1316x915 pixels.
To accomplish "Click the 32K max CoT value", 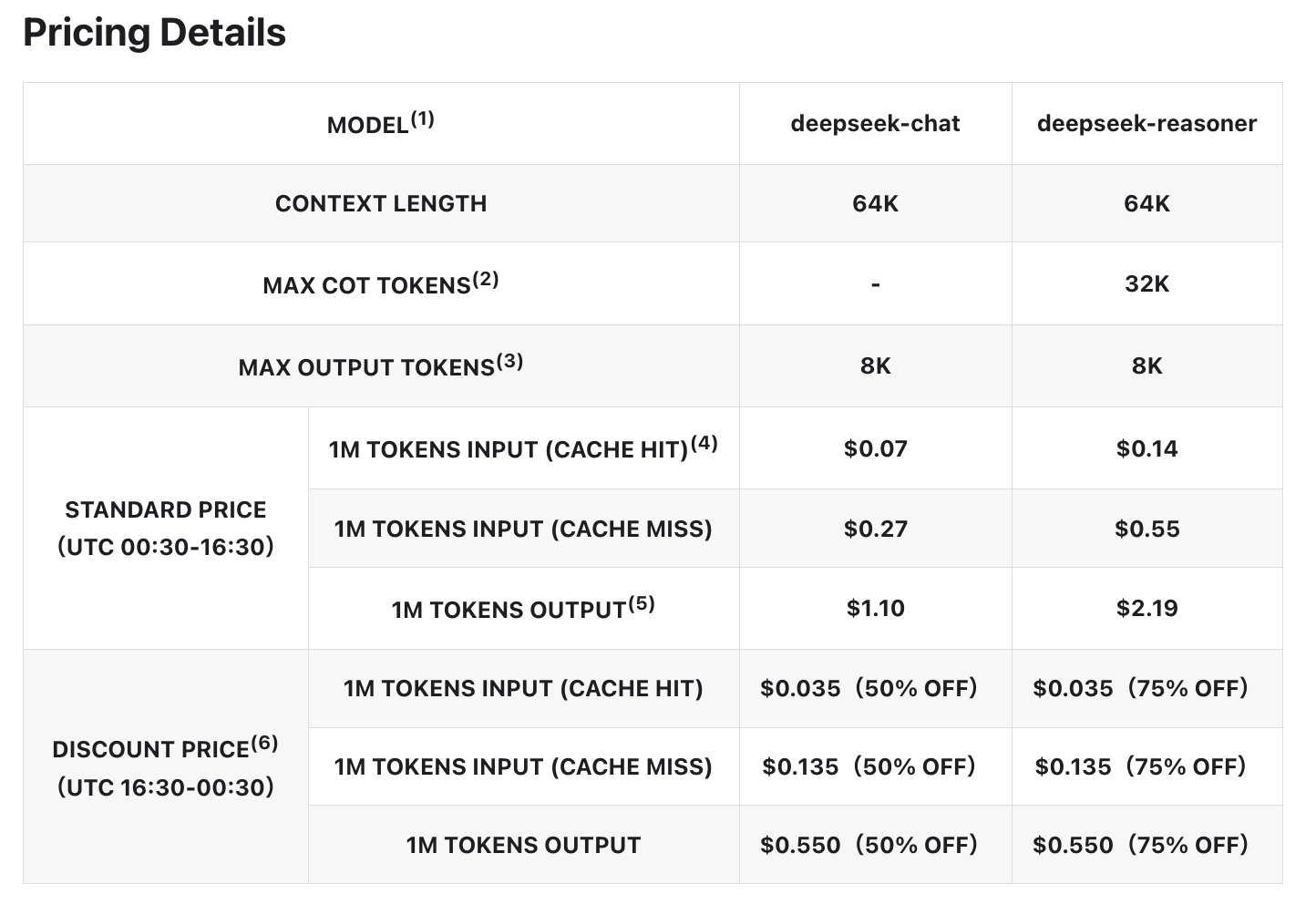I will [x=1146, y=283].
